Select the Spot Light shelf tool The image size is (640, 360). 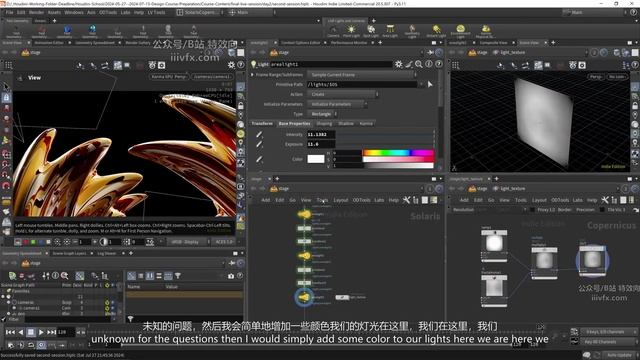(371, 31)
